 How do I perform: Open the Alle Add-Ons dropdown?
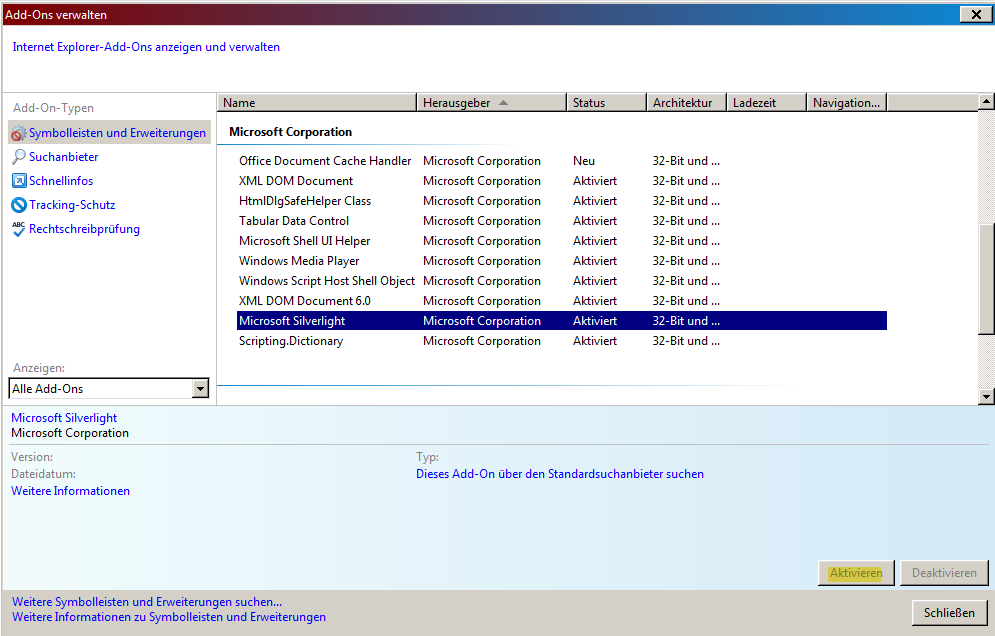point(200,388)
